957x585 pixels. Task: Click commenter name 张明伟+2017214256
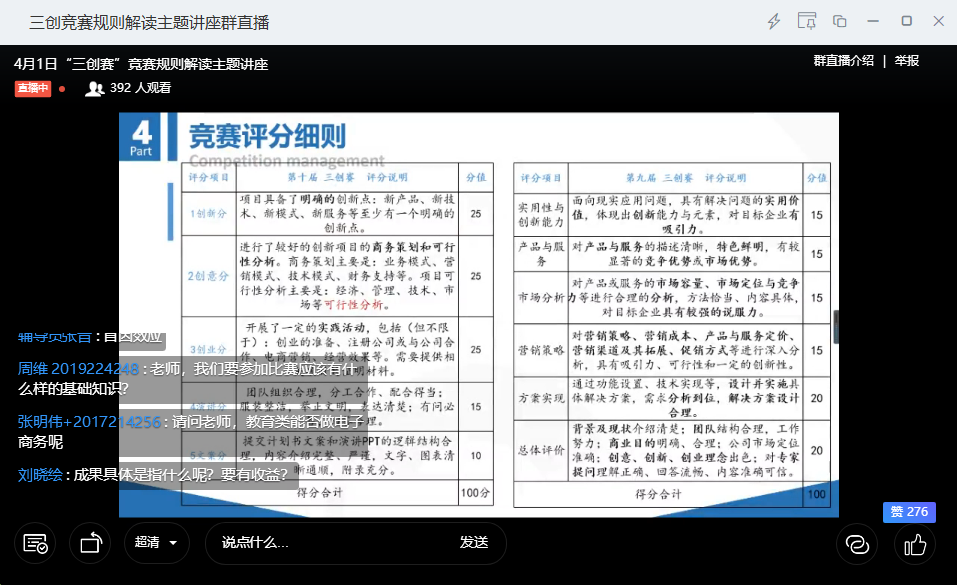pyautogui.click(x=89, y=422)
